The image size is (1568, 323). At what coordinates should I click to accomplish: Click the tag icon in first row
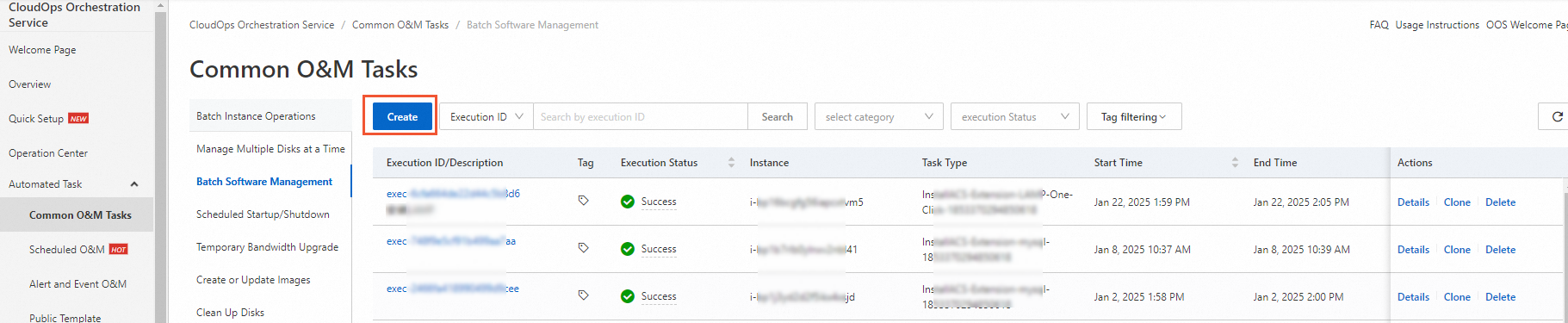pos(583,201)
